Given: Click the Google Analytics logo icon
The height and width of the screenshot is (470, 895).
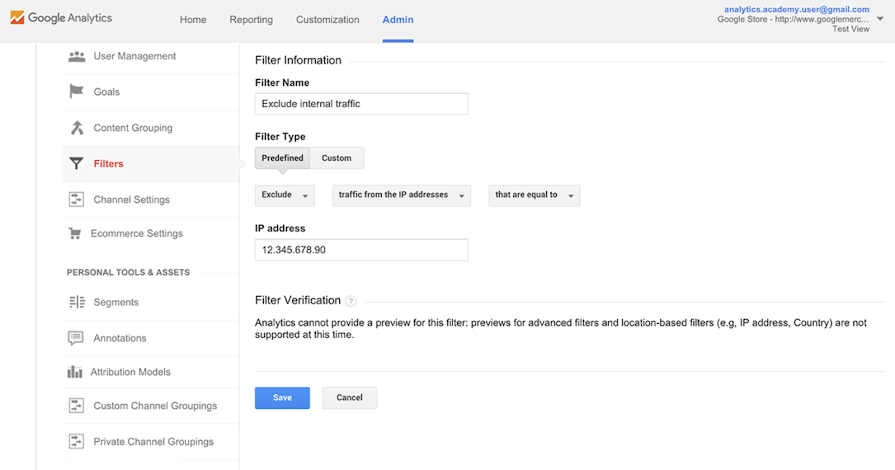Looking at the screenshot, I should [x=17, y=18].
